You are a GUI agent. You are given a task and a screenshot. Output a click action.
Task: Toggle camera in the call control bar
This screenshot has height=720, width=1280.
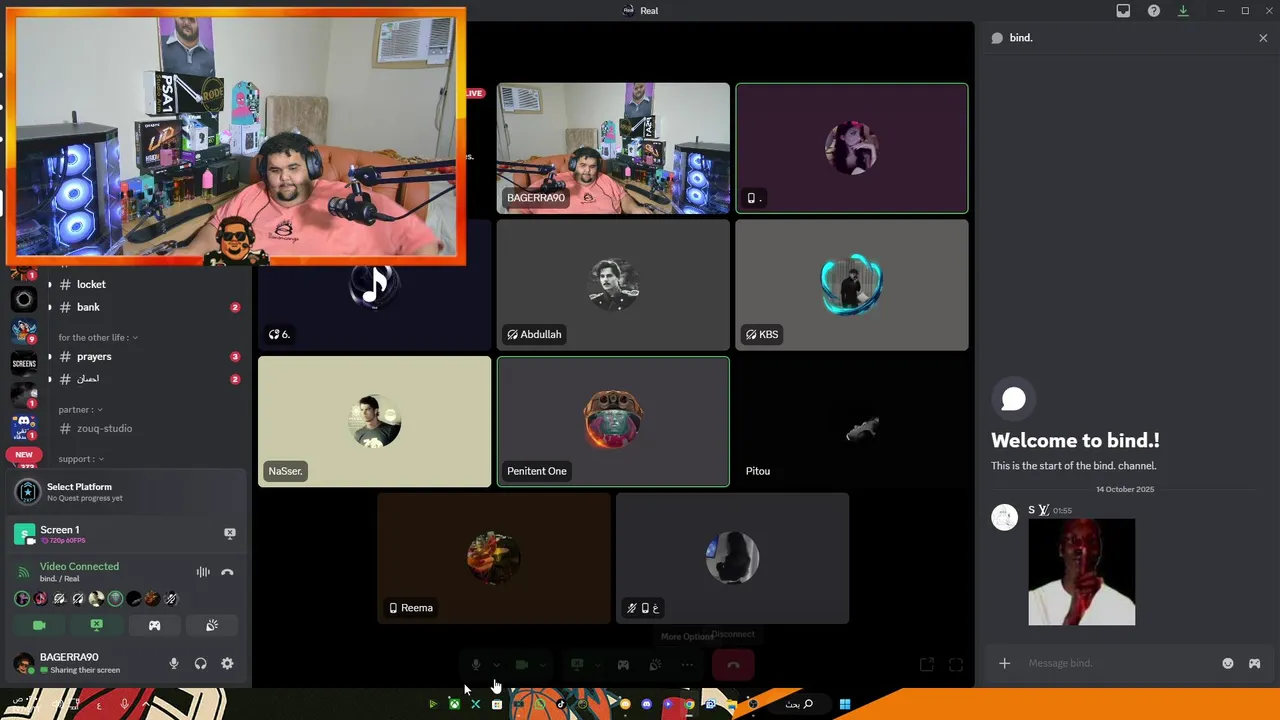(x=522, y=665)
